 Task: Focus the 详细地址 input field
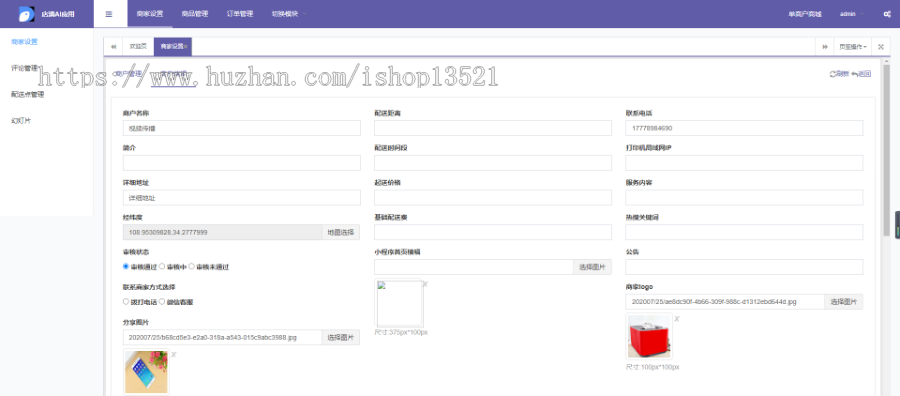(x=242, y=197)
